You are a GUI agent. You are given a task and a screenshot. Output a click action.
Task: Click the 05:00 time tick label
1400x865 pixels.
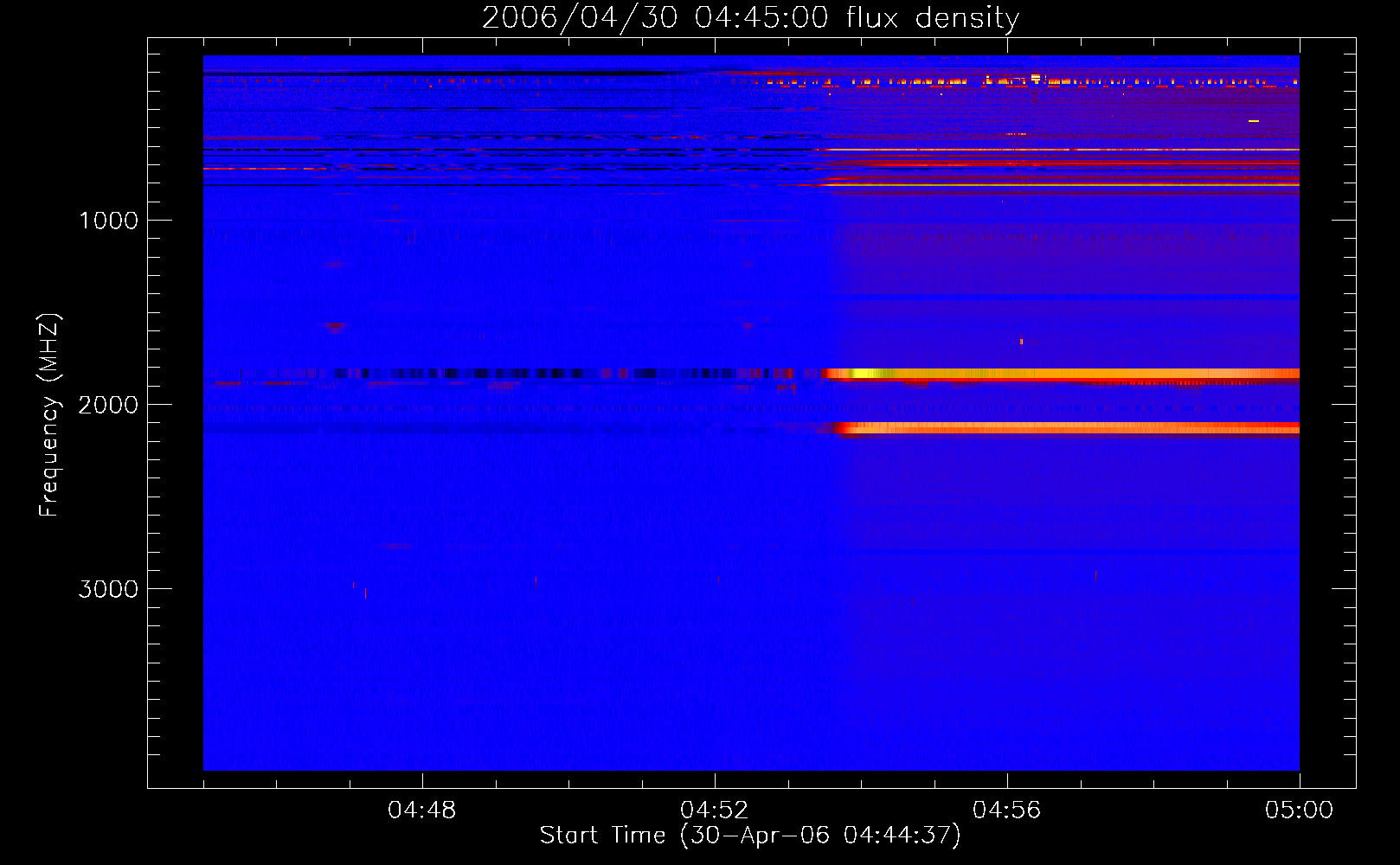1299,811
